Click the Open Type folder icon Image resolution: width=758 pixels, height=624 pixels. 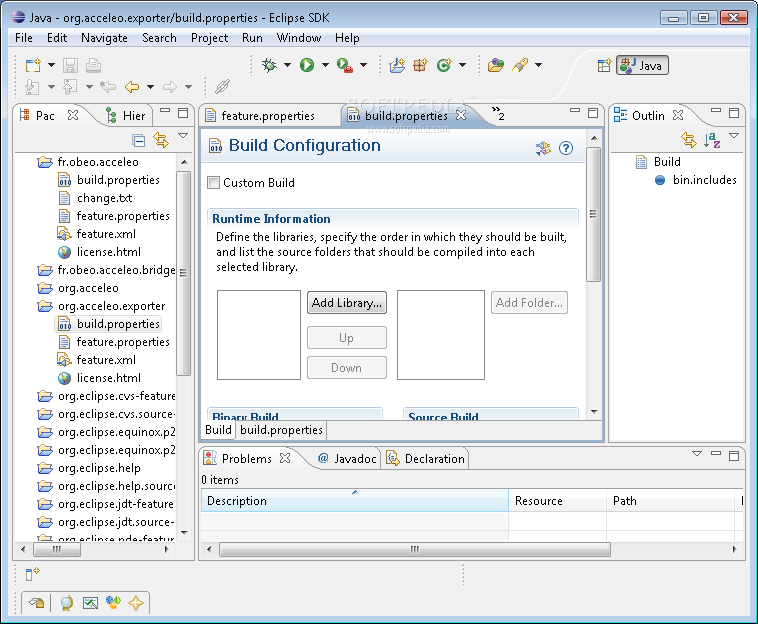pyautogui.click(x=496, y=65)
